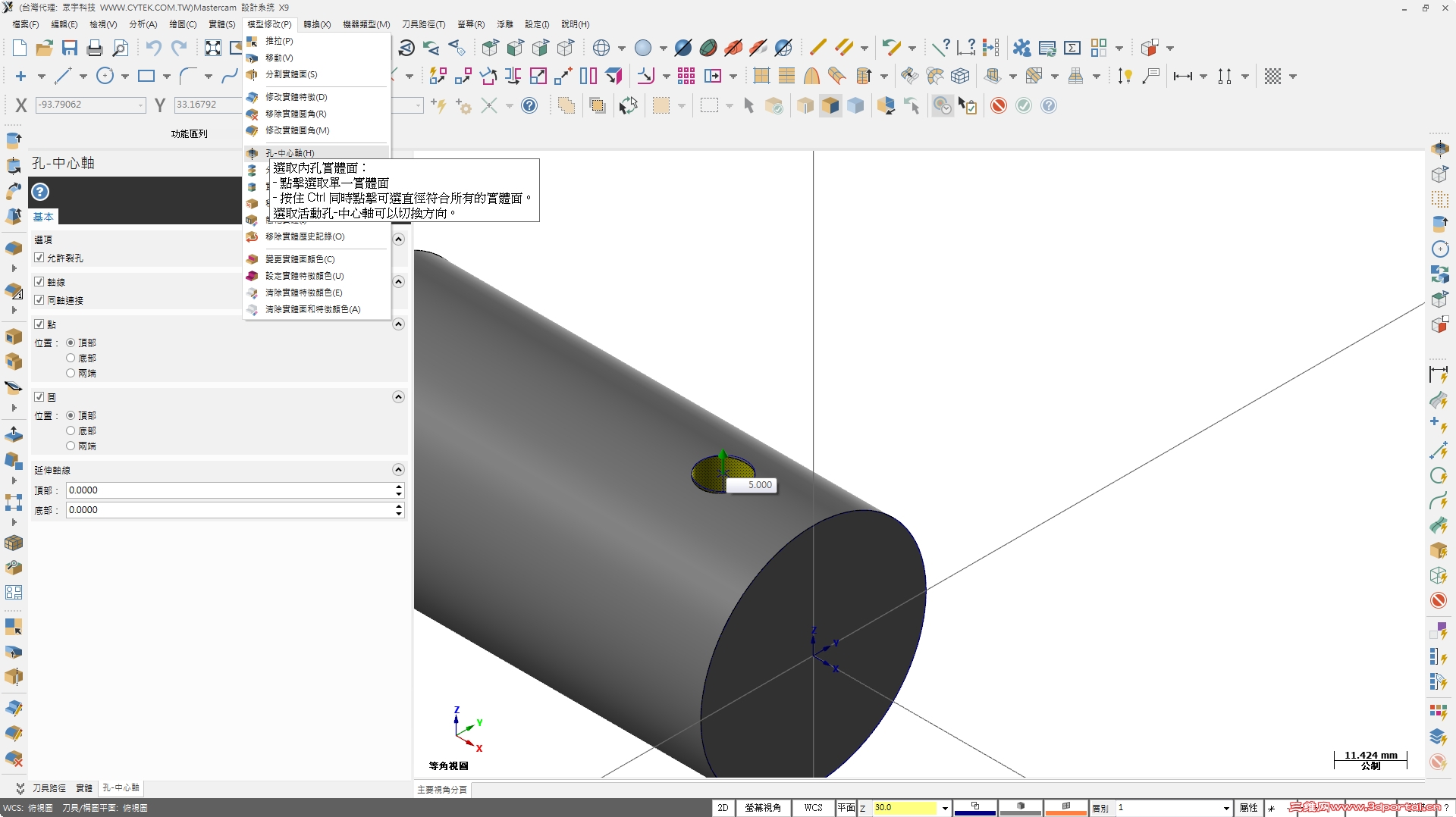Toggle the 點 checkbox
This screenshot has height=817, width=1456.
(x=39, y=324)
